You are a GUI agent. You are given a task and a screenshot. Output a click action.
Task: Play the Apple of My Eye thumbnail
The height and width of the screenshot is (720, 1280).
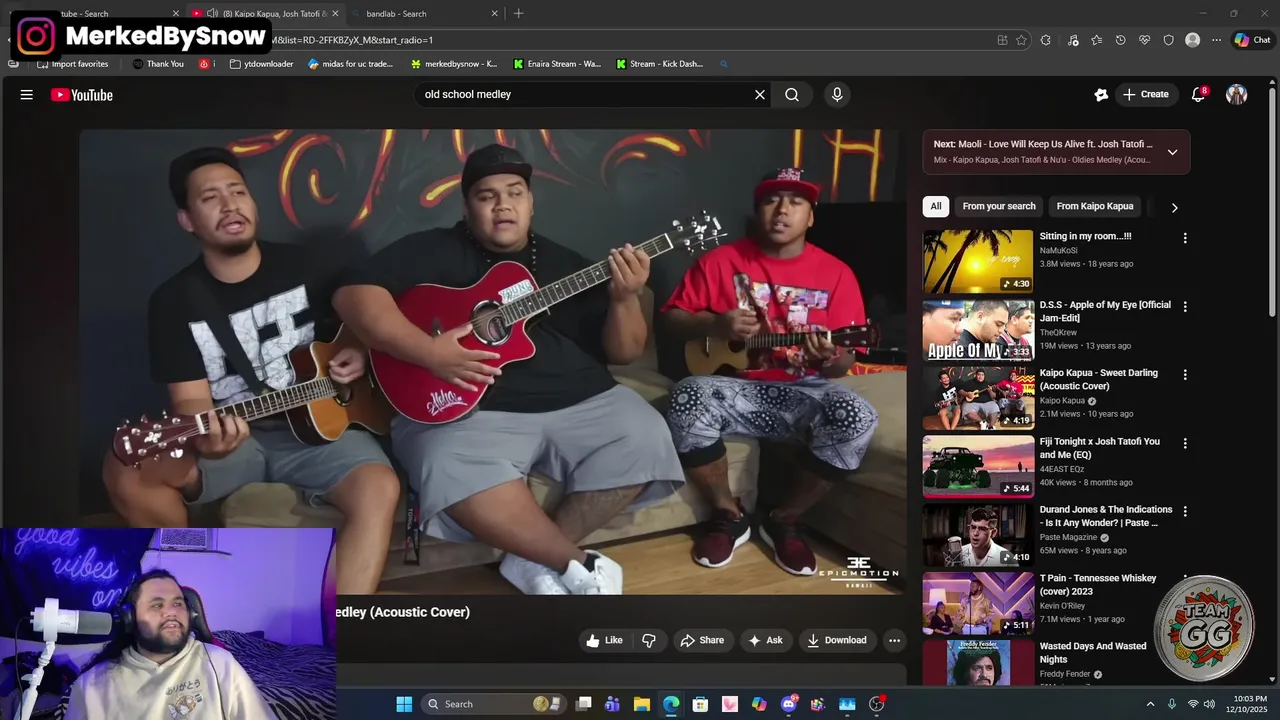[978, 330]
